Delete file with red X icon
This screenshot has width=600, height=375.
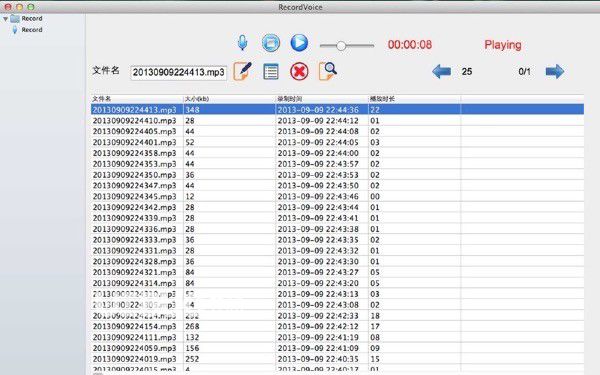coord(299,72)
